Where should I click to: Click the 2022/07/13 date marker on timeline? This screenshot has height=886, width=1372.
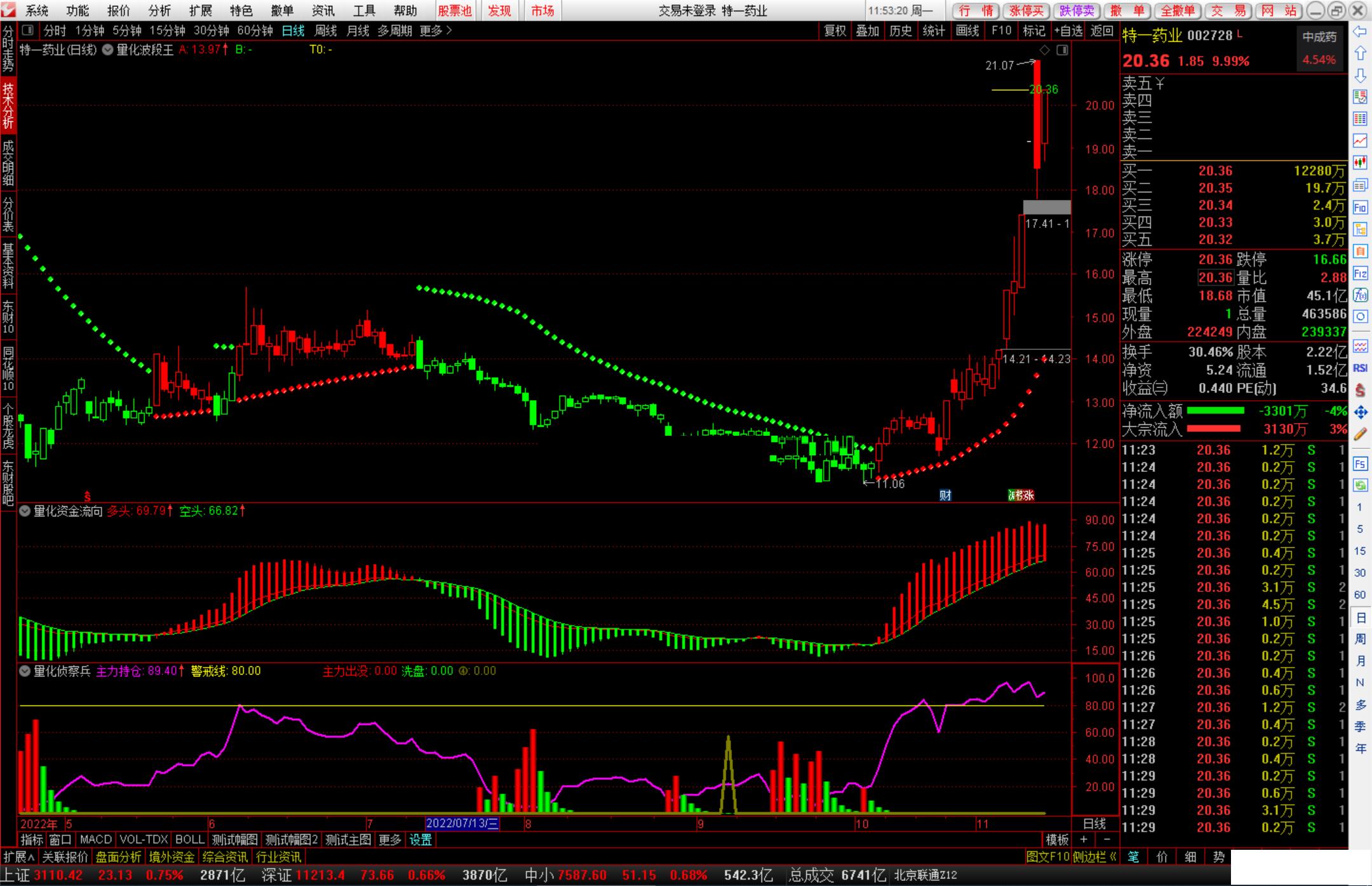click(x=462, y=823)
